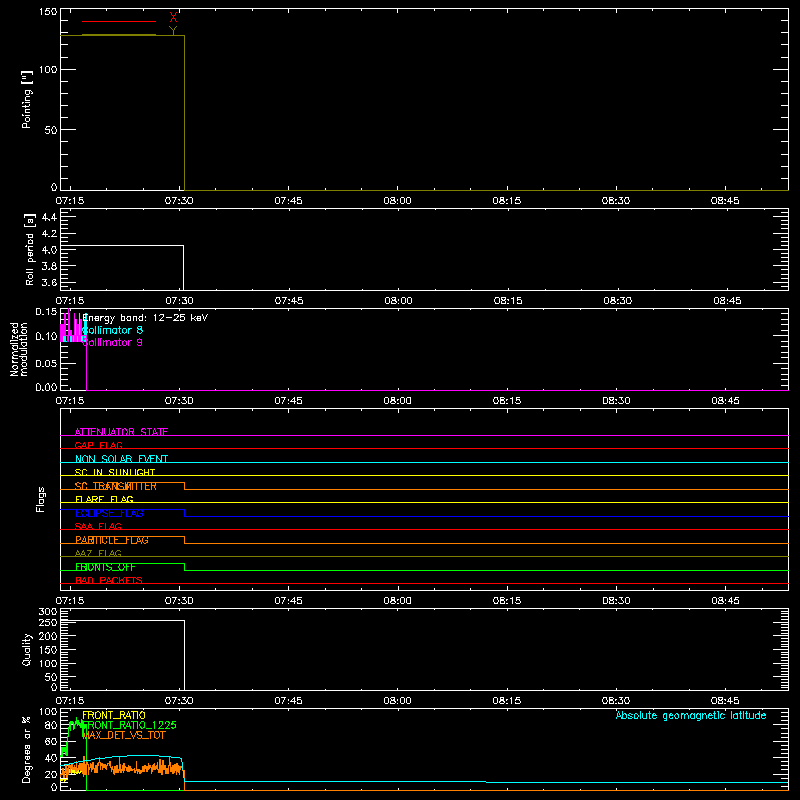Select the ECLIPSE_FLAG label
The image size is (800, 800).
pos(109,513)
